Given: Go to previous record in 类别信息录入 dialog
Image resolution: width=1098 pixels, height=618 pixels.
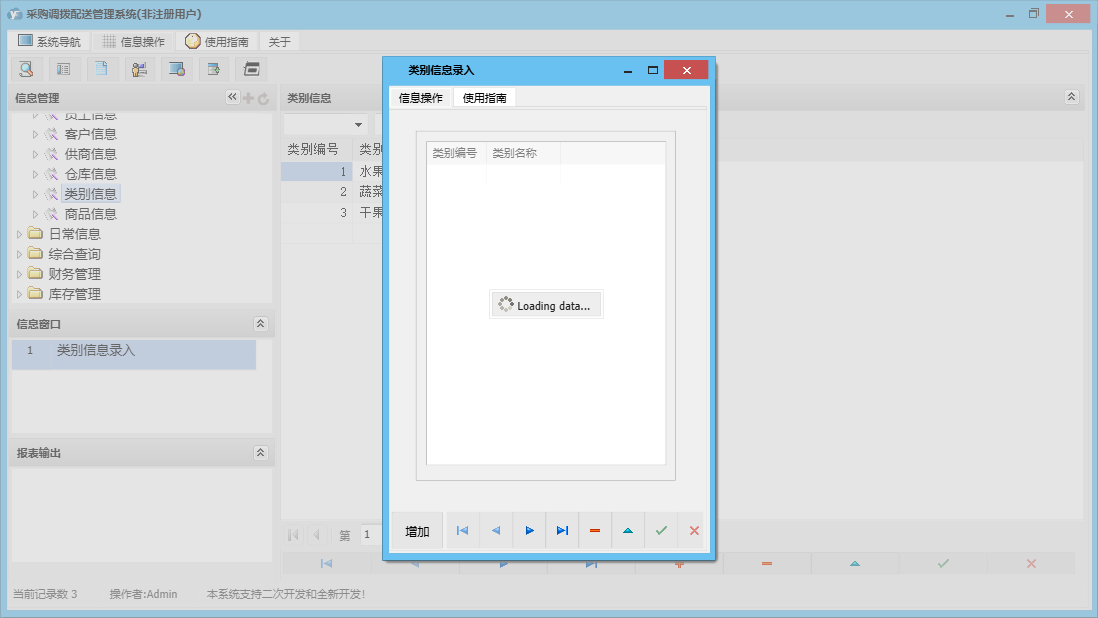Looking at the screenshot, I should pyautogui.click(x=496, y=531).
